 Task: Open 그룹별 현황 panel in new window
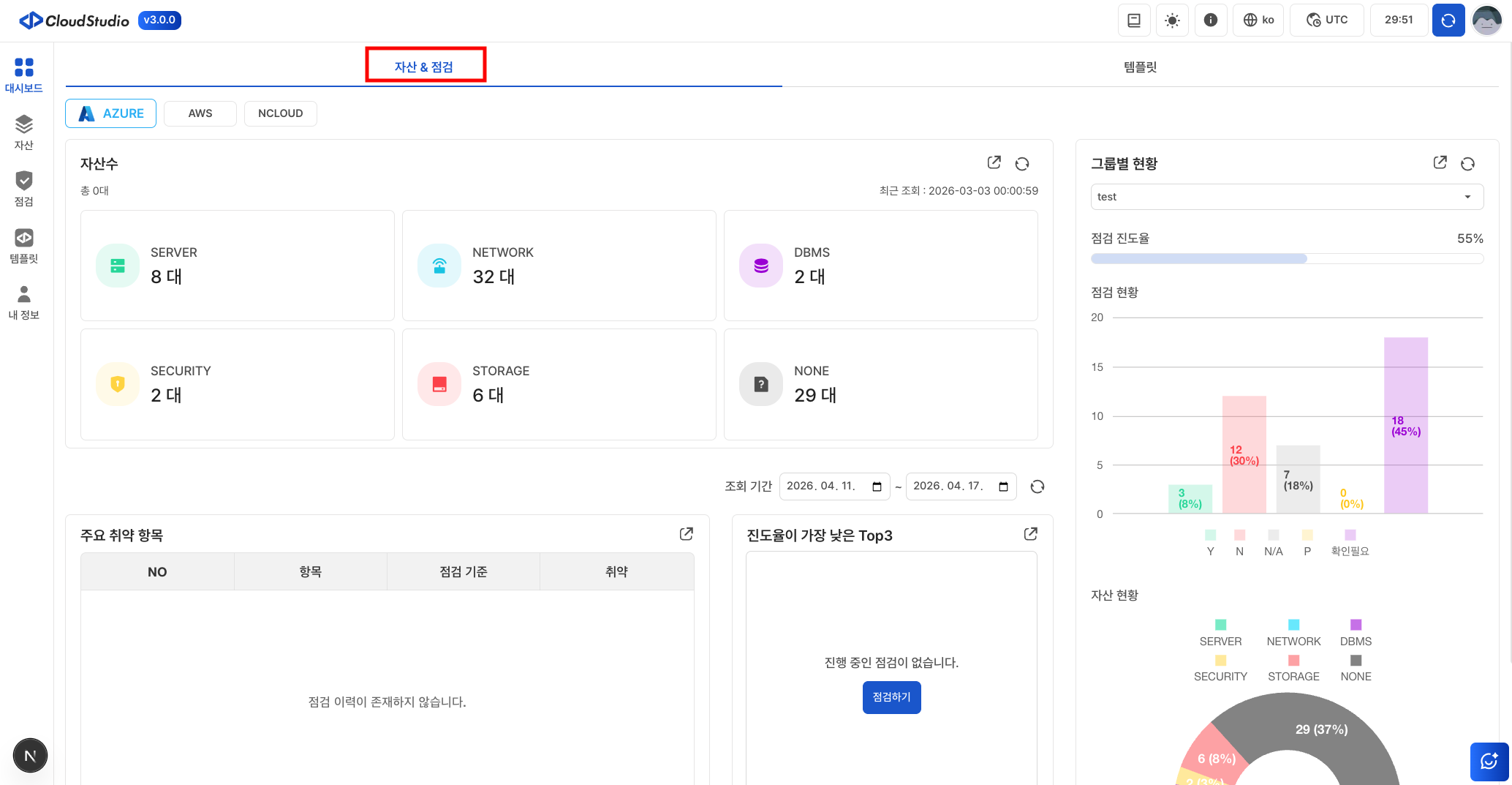[x=1440, y=162]
